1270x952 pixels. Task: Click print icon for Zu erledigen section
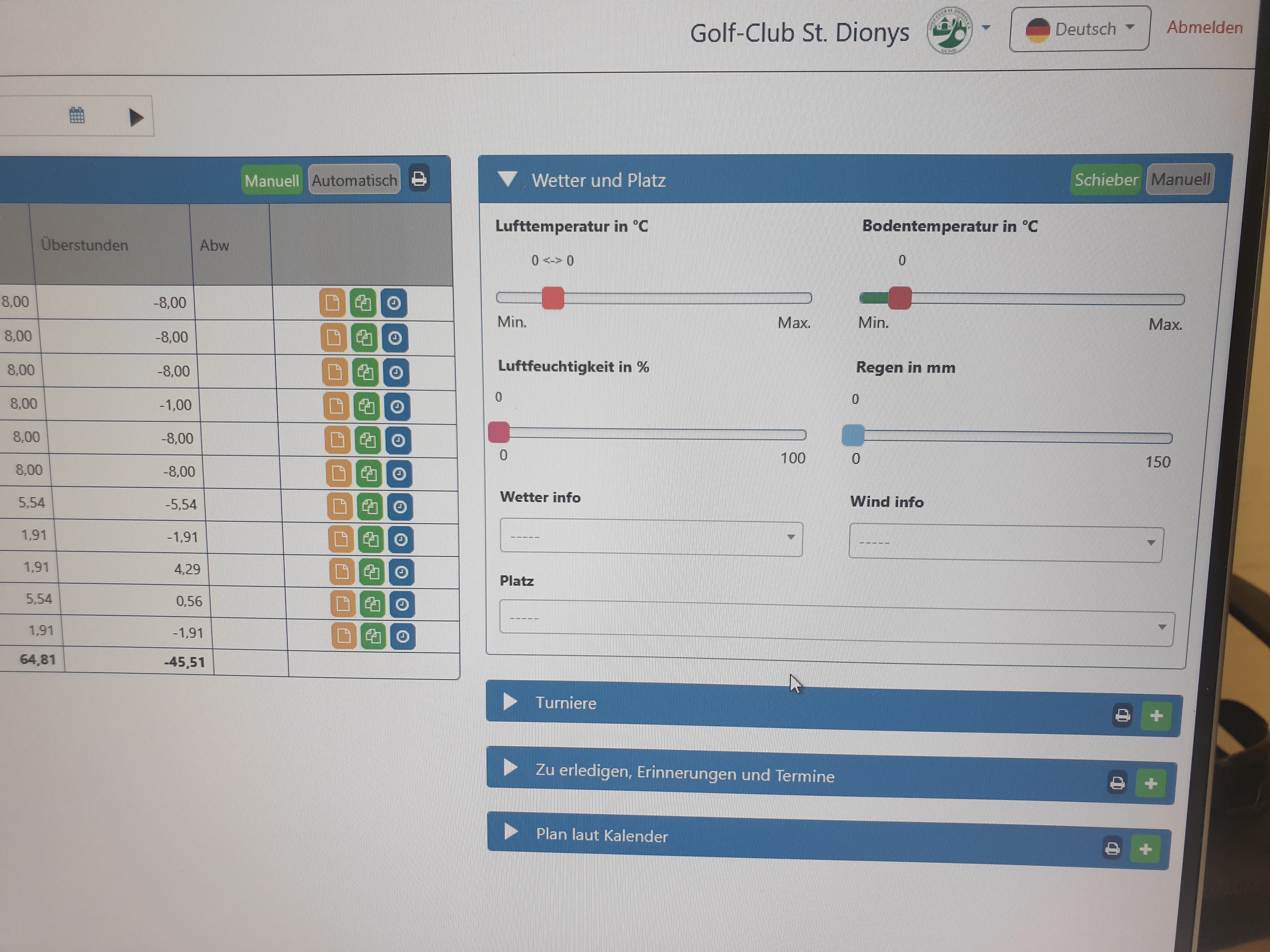1117,783
